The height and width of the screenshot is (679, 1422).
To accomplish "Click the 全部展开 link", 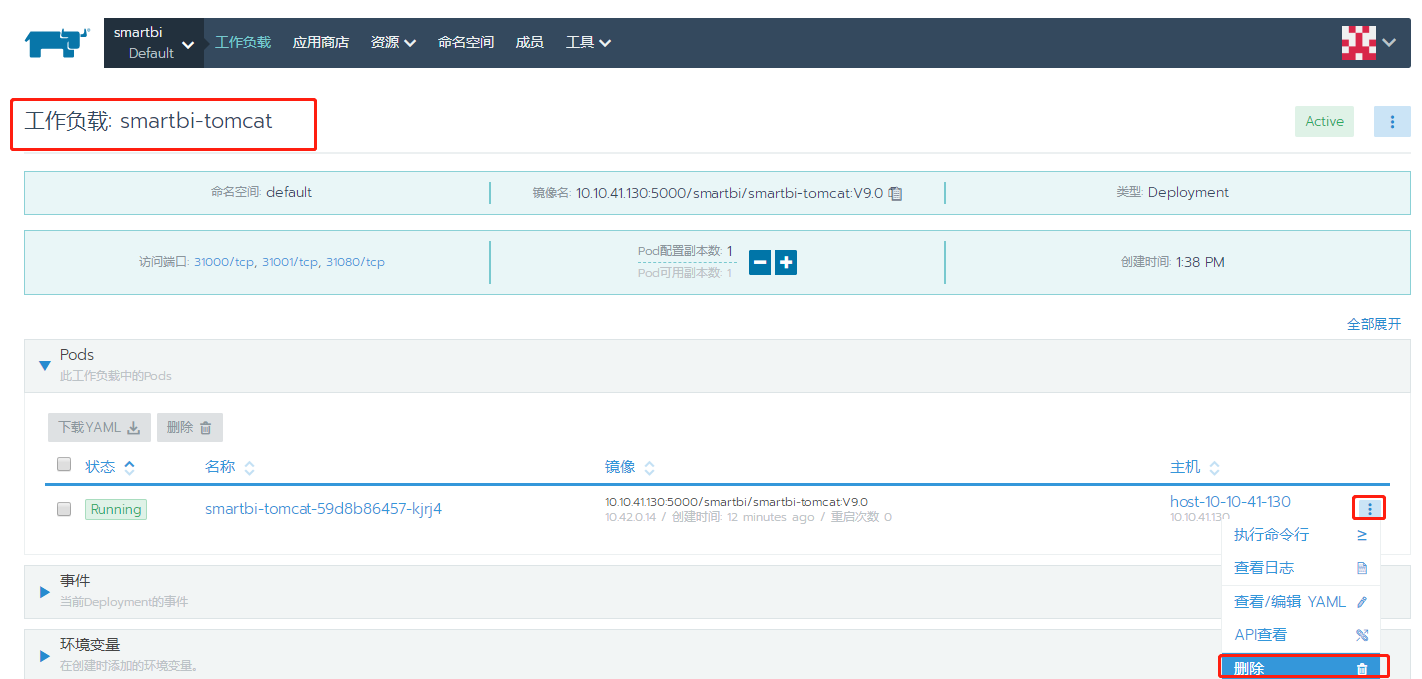I will [x=1374, y=324].
